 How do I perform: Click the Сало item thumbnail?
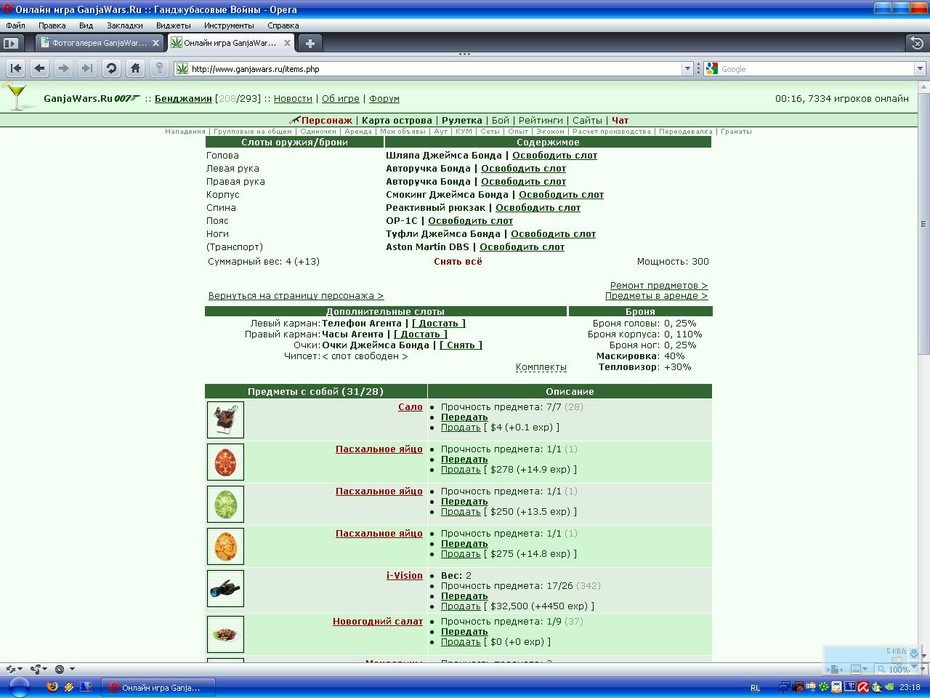(x=225, y=419)
